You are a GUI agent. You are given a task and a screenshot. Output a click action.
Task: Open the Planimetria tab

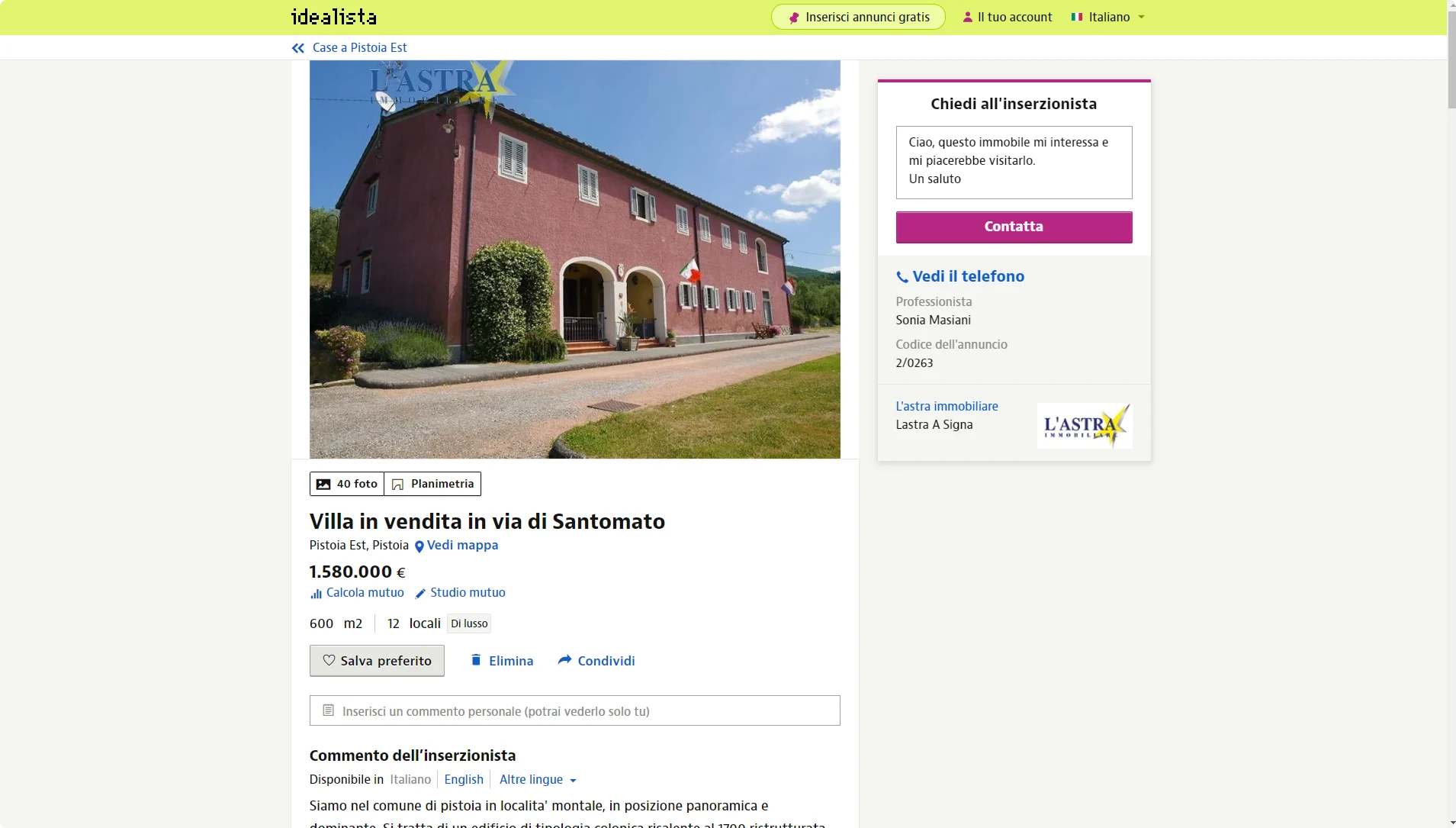(432, 484)
